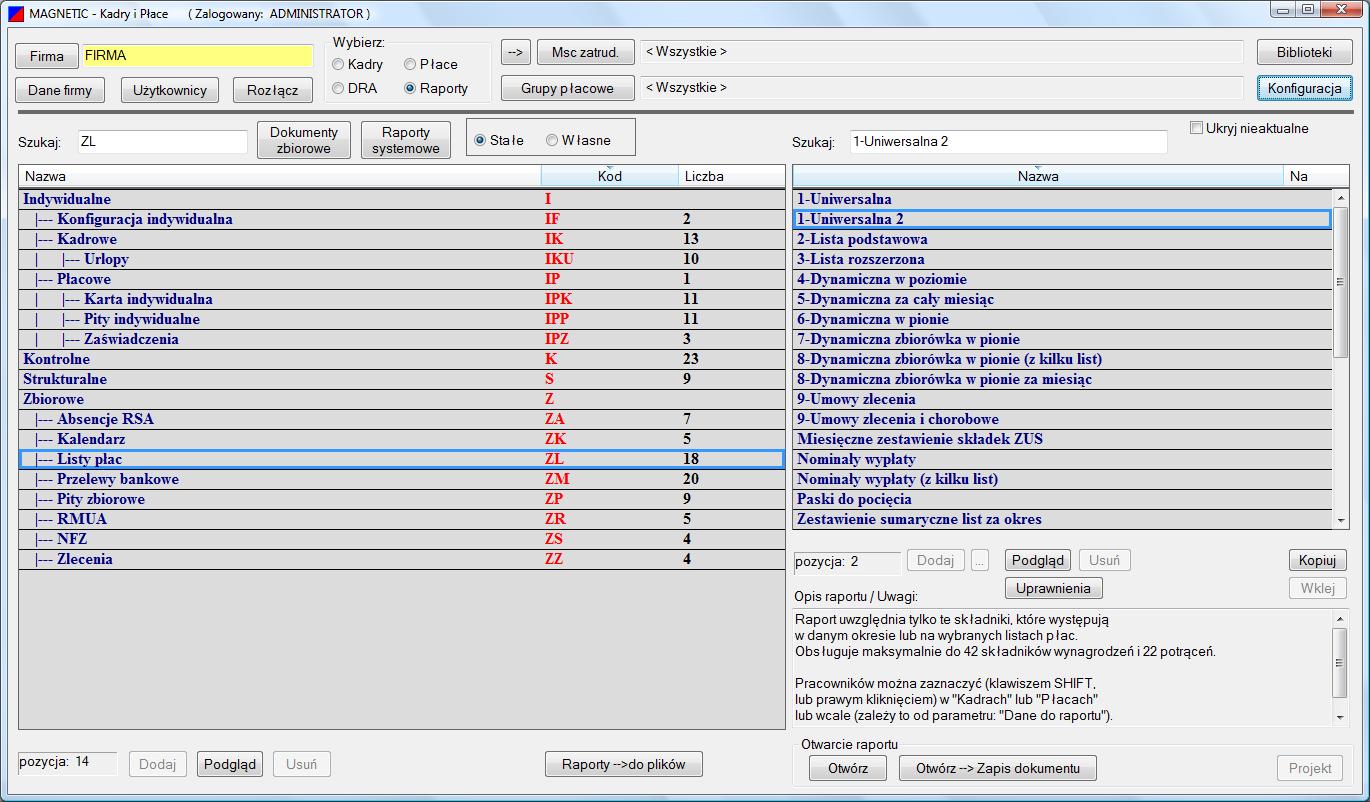Open the Użytkownicy dialog
This screenshot has height=802, width=1370.
click(x=170, y=90)
